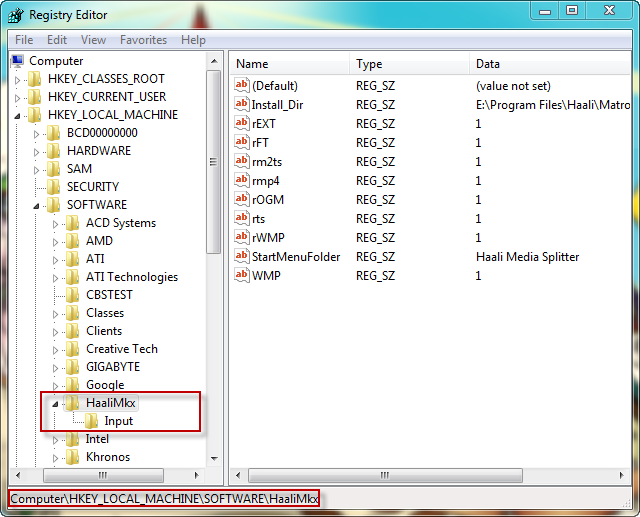The height and width of the screenshot is (517, 640).
Task: Expand the GIGABYTE key
Action: pyautogui.click(x=55, y=368)
